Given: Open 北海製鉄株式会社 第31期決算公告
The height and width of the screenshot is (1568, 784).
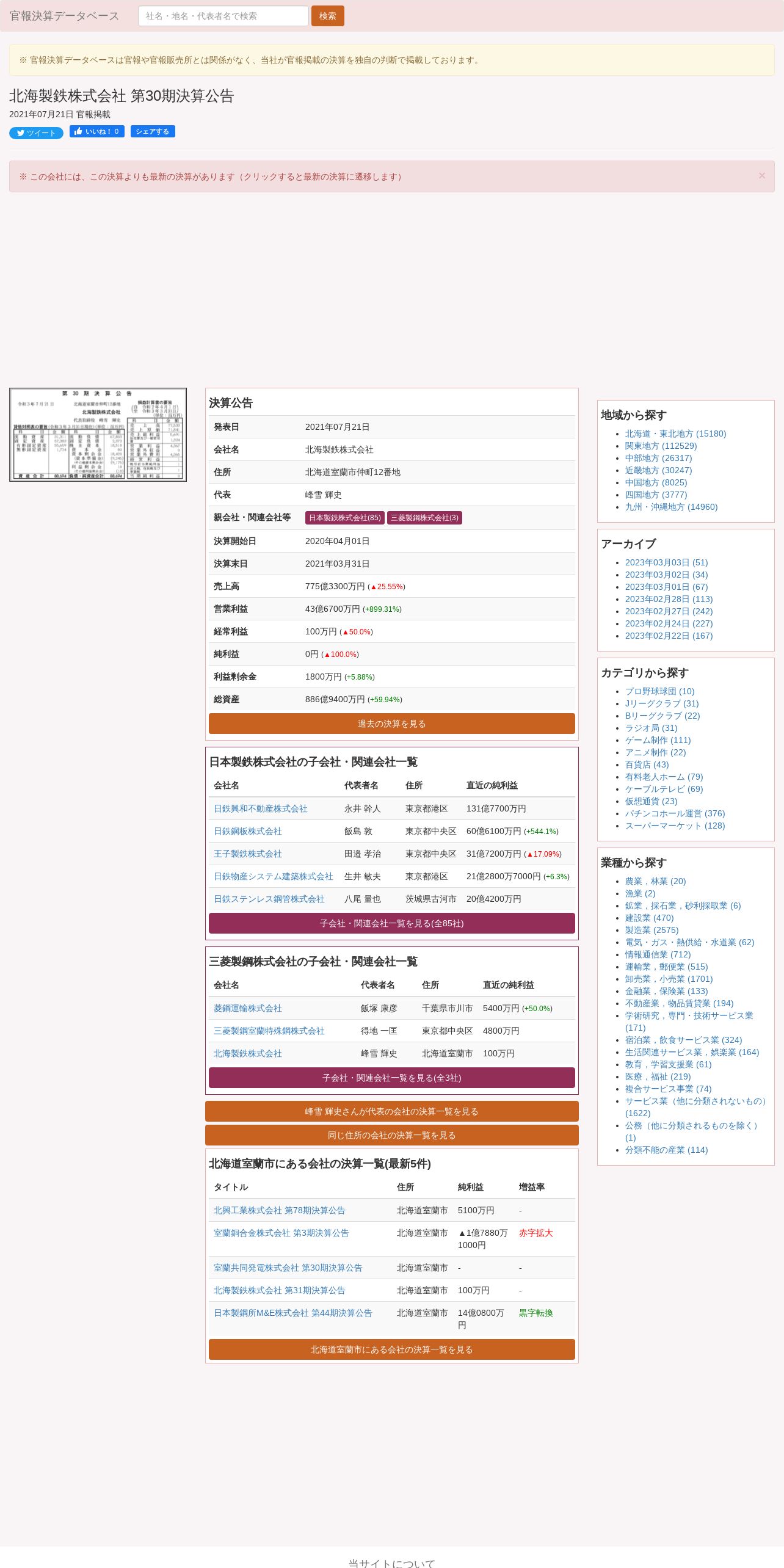Looking at the screenshot, I should point(280,1290).
